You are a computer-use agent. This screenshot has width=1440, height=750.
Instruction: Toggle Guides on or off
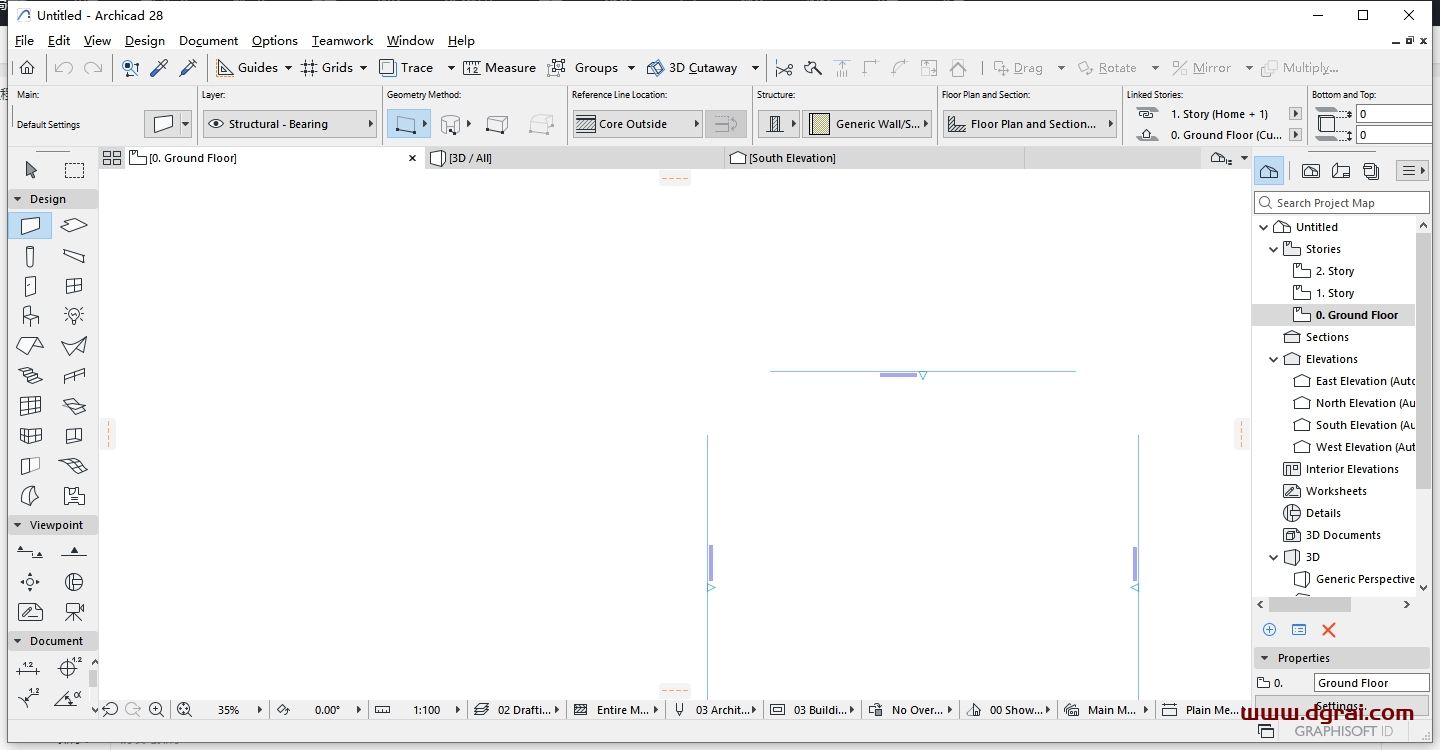pyautogui.click(x=247, y=68)
